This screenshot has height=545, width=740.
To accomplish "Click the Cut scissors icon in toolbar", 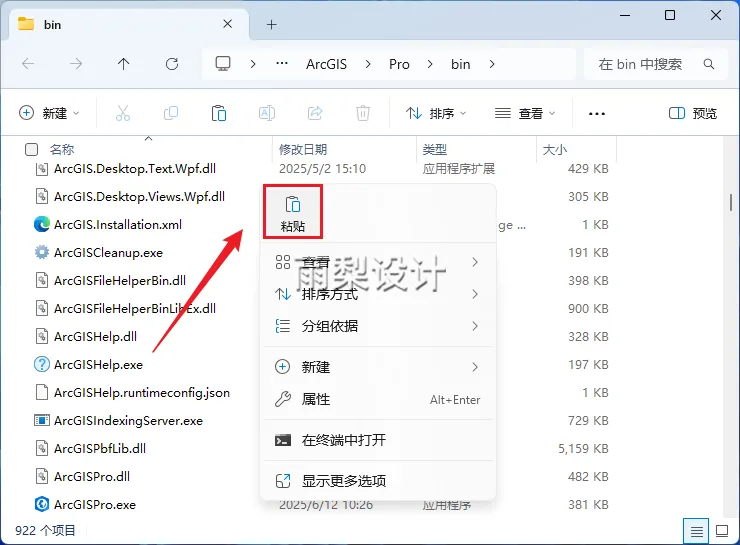I will (123, 113).
